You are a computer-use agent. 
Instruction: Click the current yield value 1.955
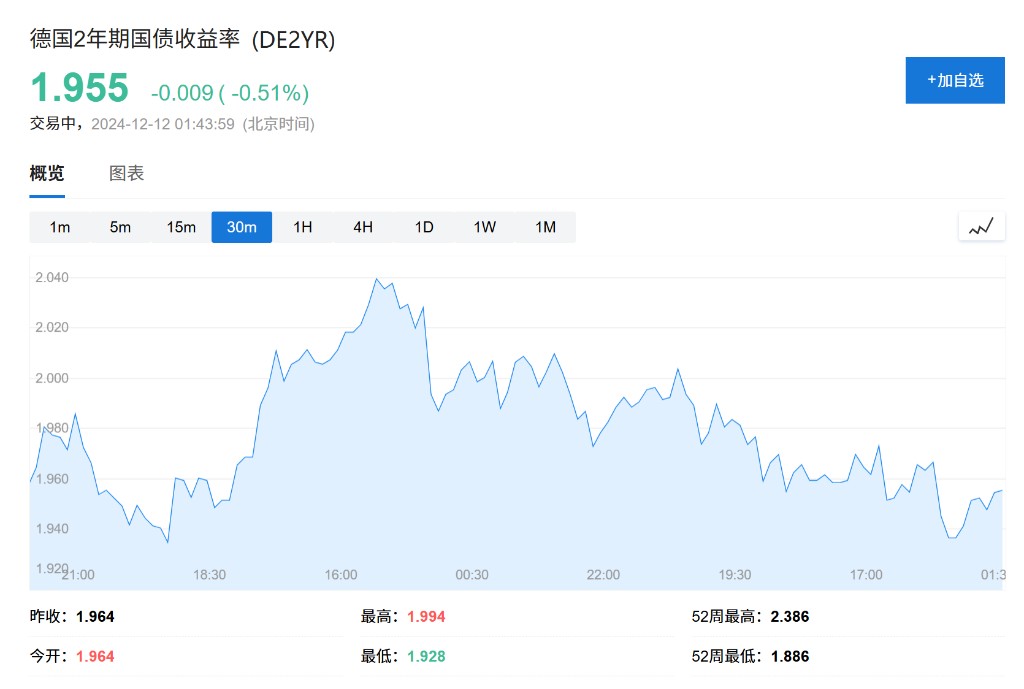coord(79,88)
